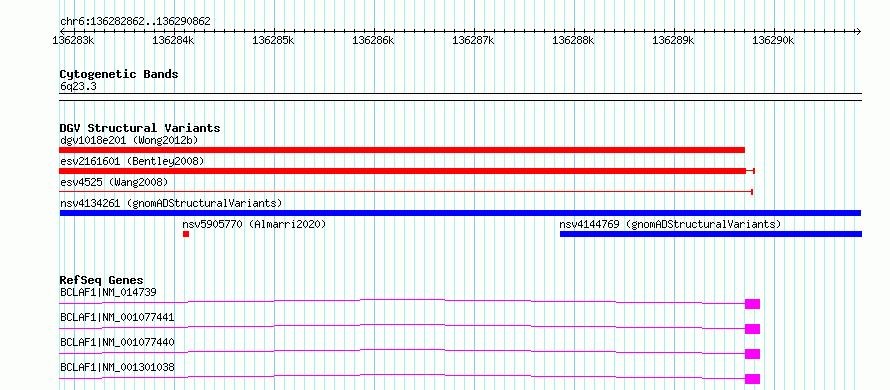This screenshot has height=390, width=890.
Task: Click the 136283k ruler tick label
Action: point(73,41)
